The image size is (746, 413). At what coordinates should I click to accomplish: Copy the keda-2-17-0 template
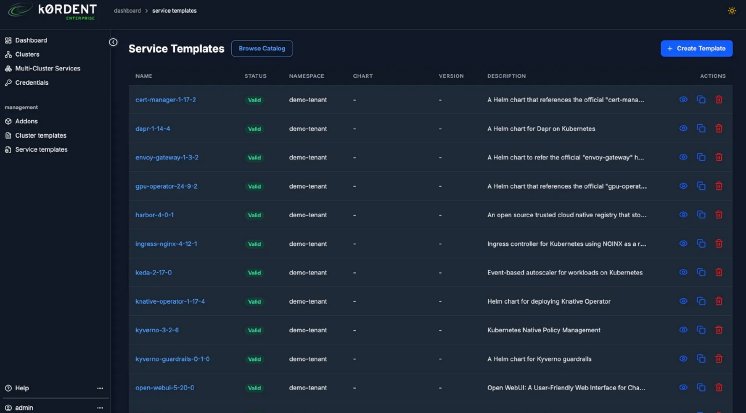pyautogui.click(x=701, y=272)
